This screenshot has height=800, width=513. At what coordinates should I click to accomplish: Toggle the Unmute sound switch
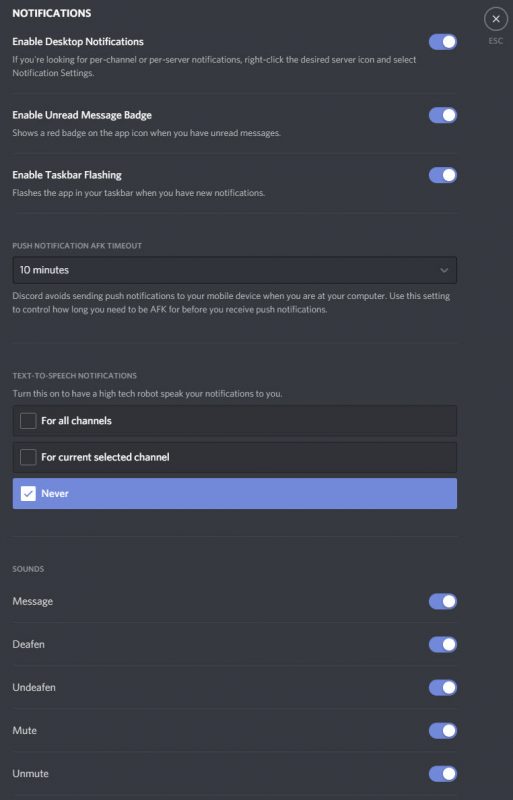click(x=443, y=773)
